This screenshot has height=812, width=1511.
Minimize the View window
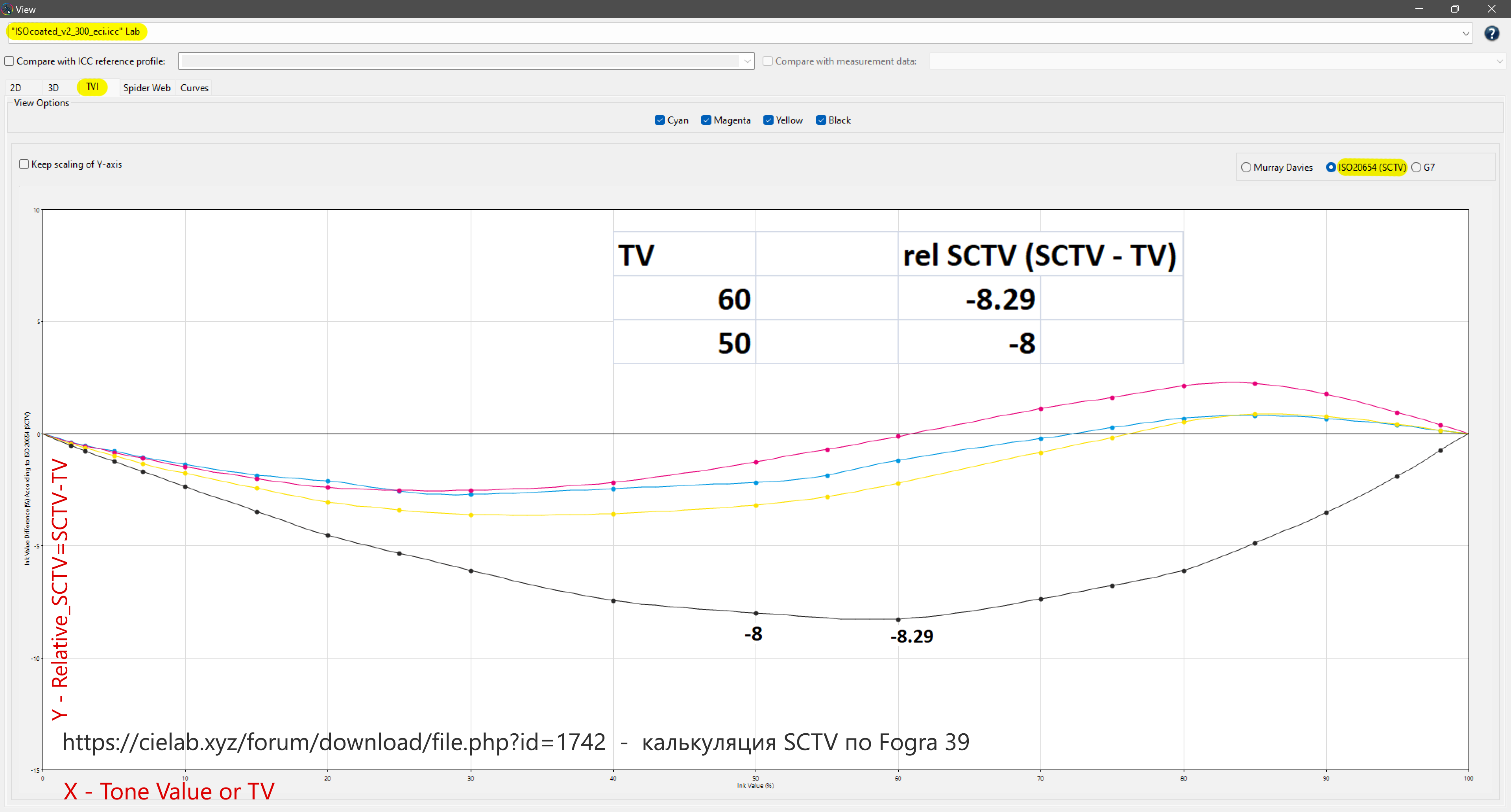(x=1419, y=9)
